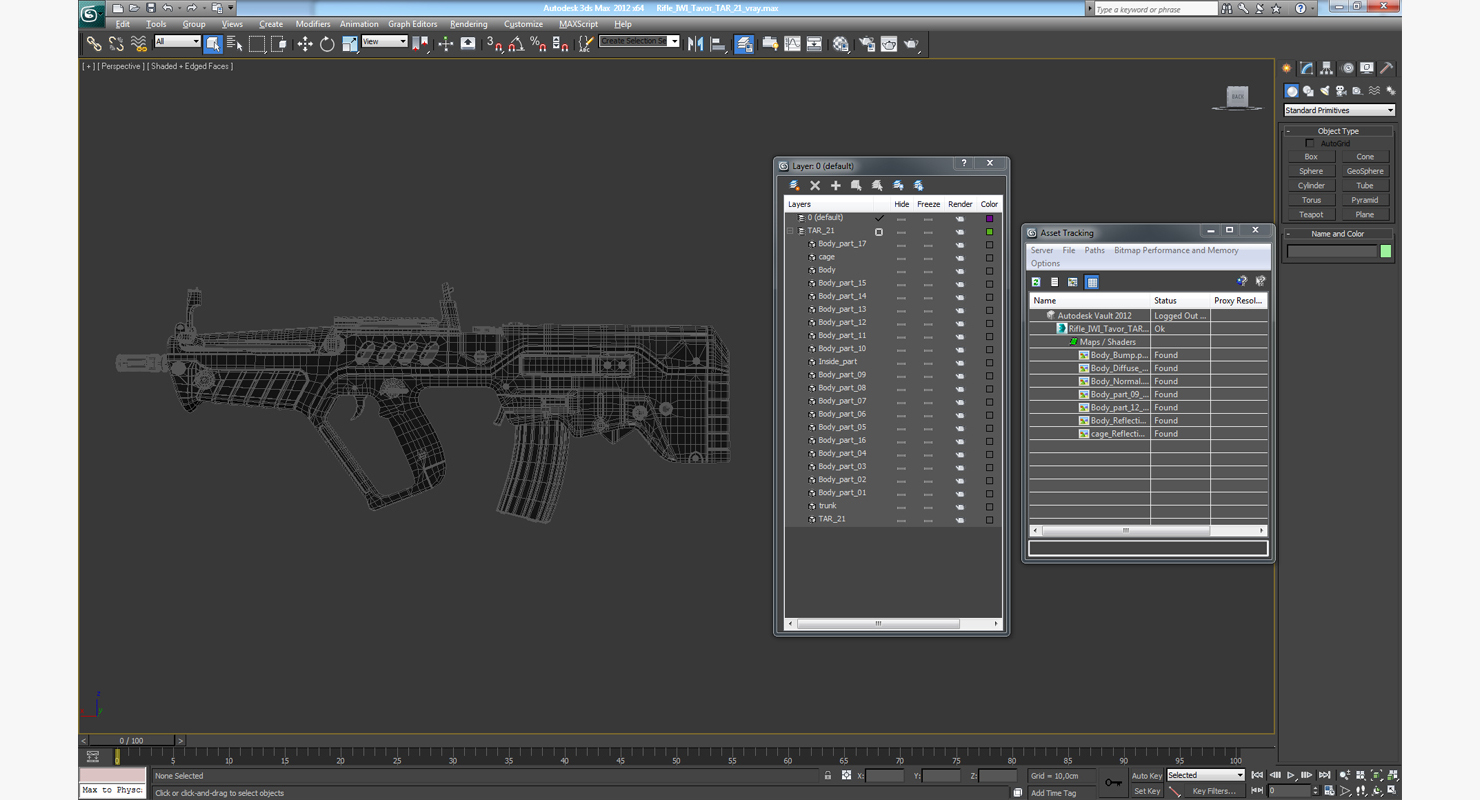Viewport: 1480px width, 800px height.
Task: Click the object name input field
Action: (x=1332, y=252)
